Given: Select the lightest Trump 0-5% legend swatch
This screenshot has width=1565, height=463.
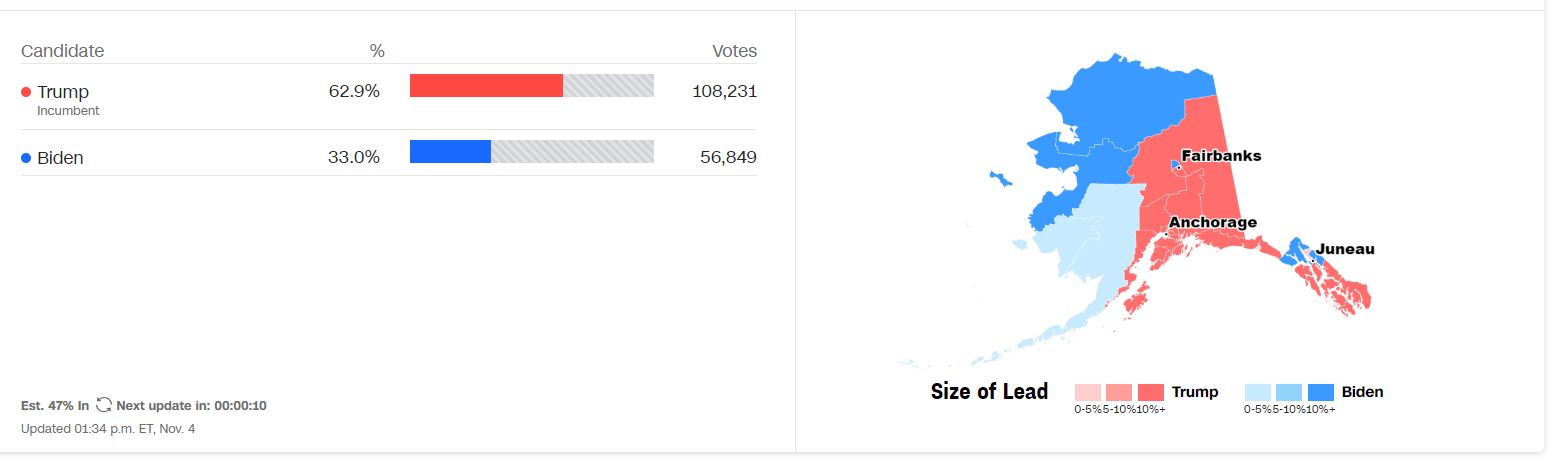Looking at the screenshot, I should coord(1088,392).
